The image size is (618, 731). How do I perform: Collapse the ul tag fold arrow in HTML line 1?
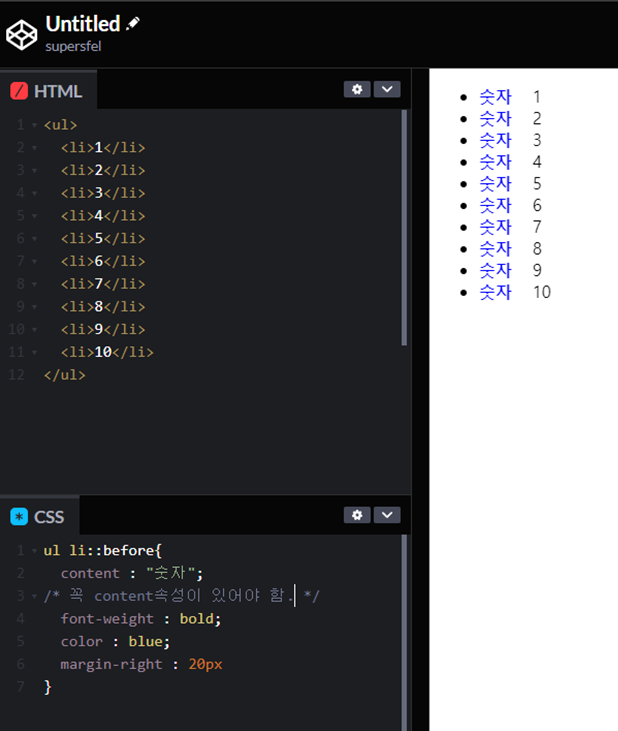(x=34, y=125)
